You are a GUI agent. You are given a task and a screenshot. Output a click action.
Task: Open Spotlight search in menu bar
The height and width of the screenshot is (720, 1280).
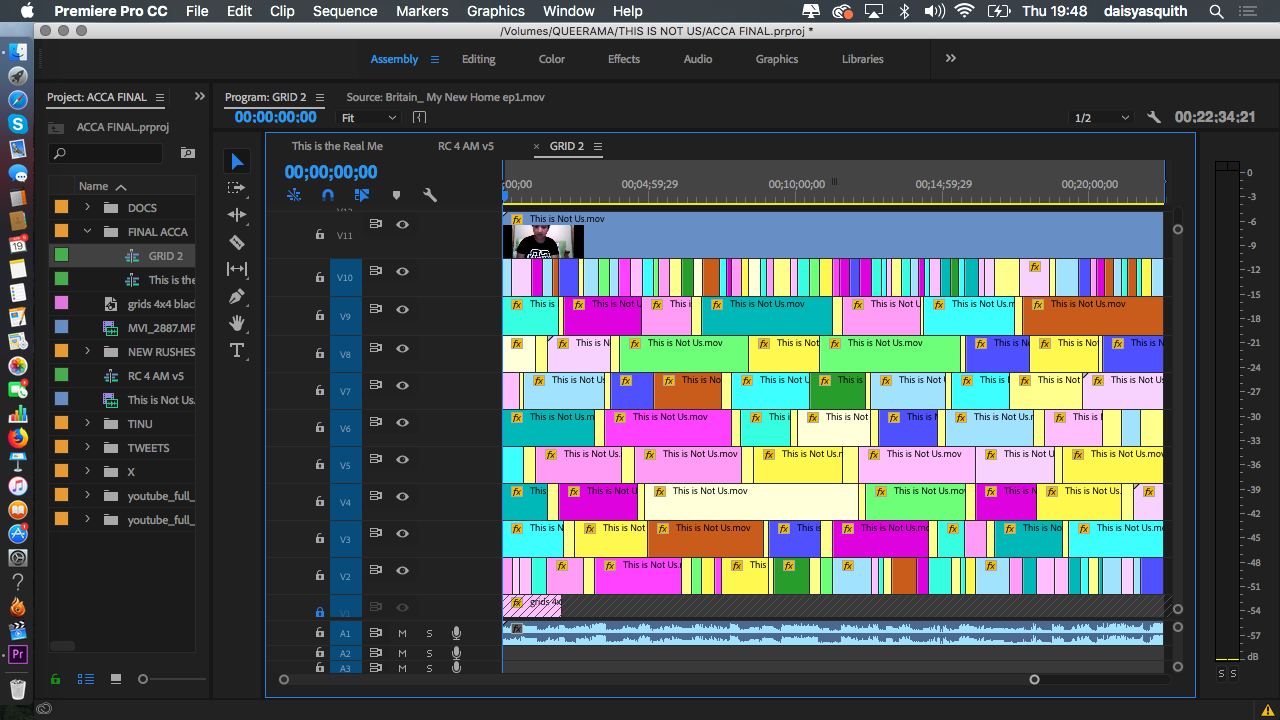[x=1216, y=11]
